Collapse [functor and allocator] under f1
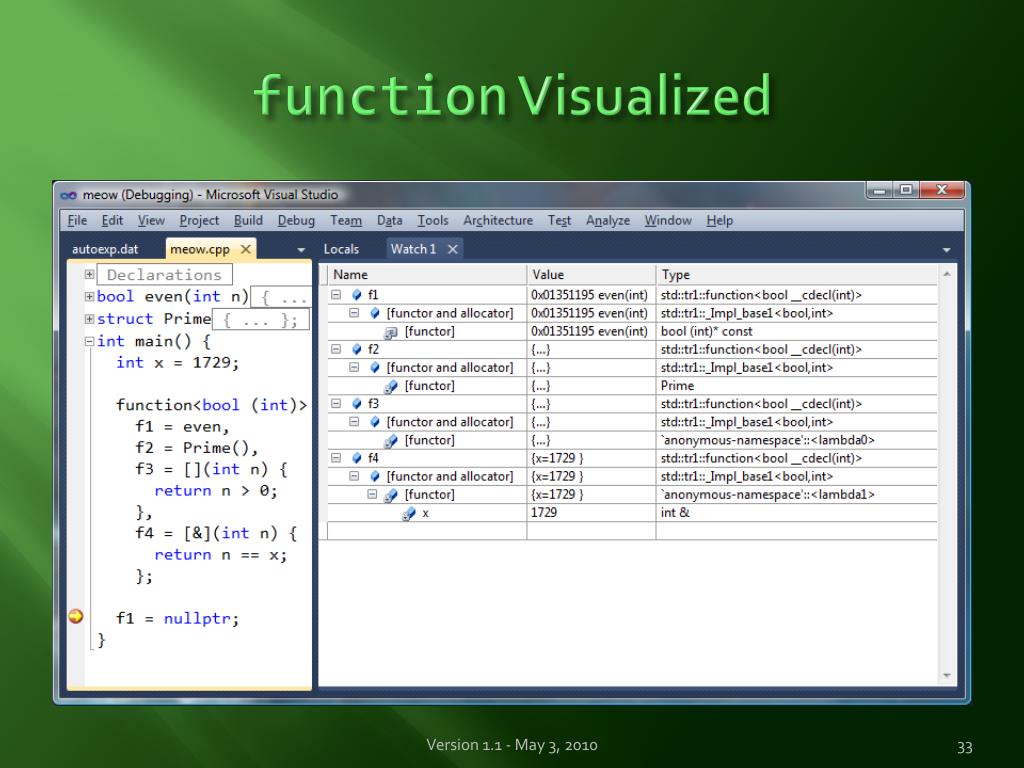The width and height of the screenshot is (1024, 768). pos(354,313)
